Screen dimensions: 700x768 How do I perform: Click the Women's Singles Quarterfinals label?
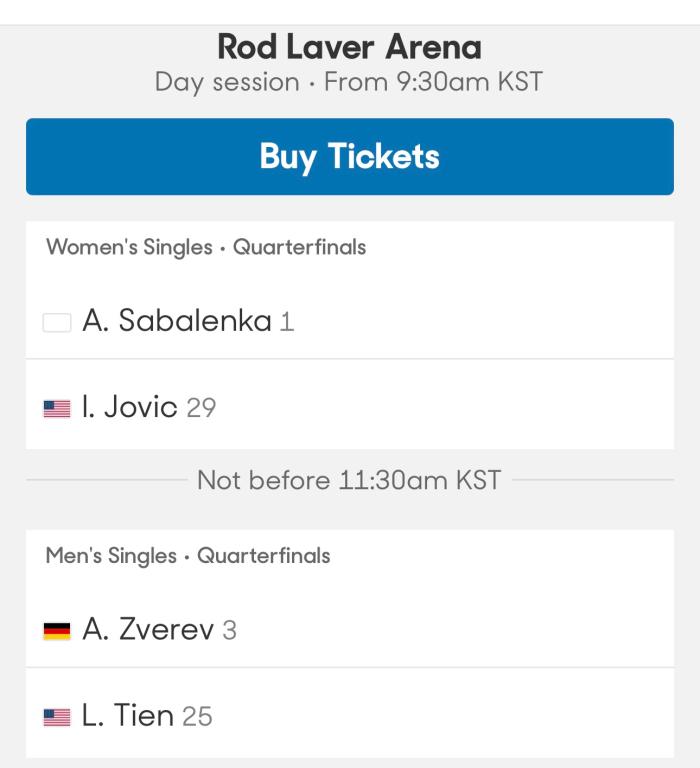pyautogui.click(x=206, y=247)
